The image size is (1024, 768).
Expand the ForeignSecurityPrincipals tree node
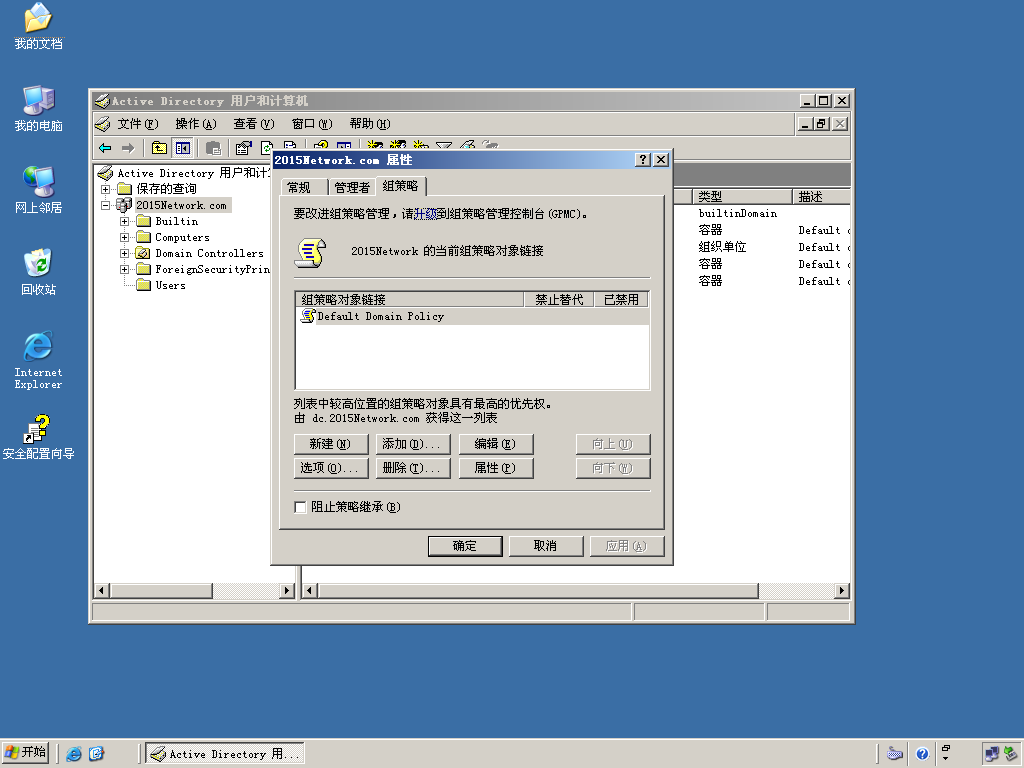click(124, 269)
